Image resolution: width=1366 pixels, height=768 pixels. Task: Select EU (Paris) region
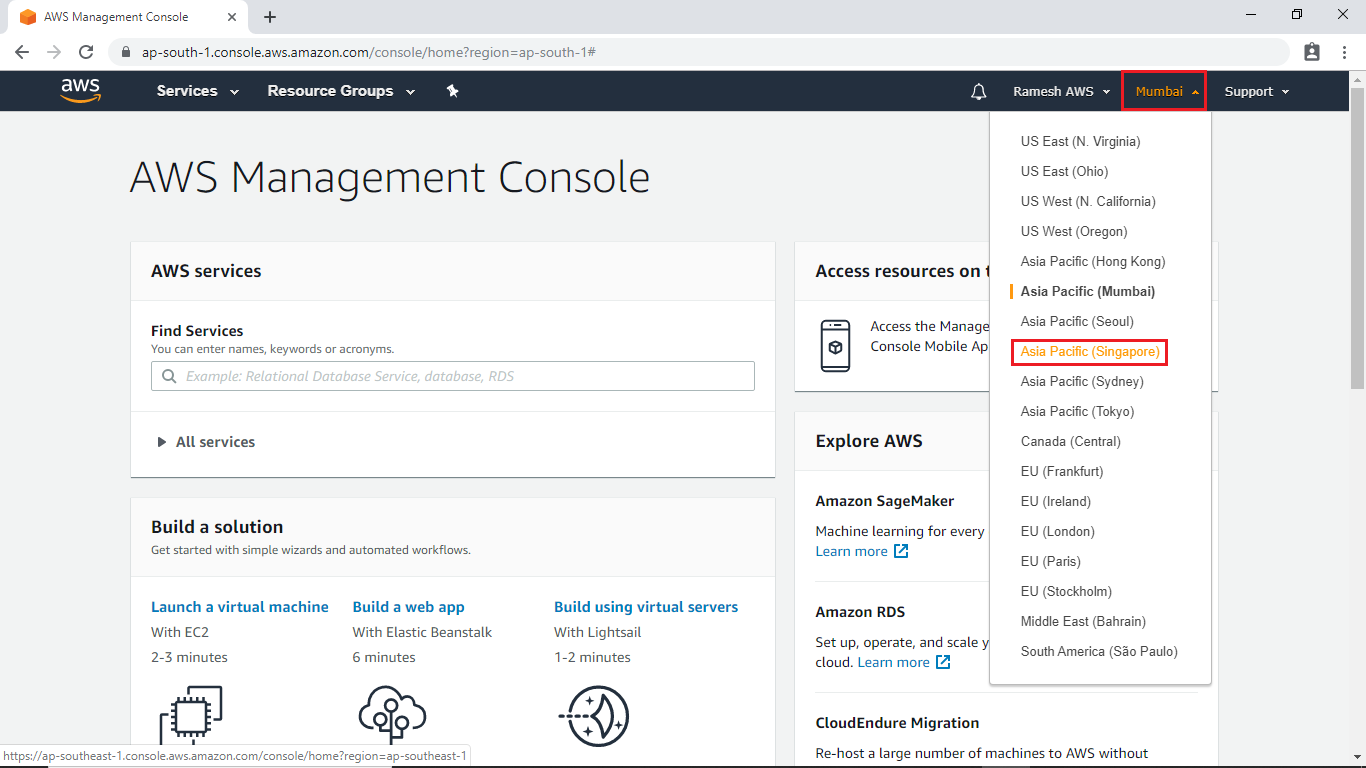1051,562
